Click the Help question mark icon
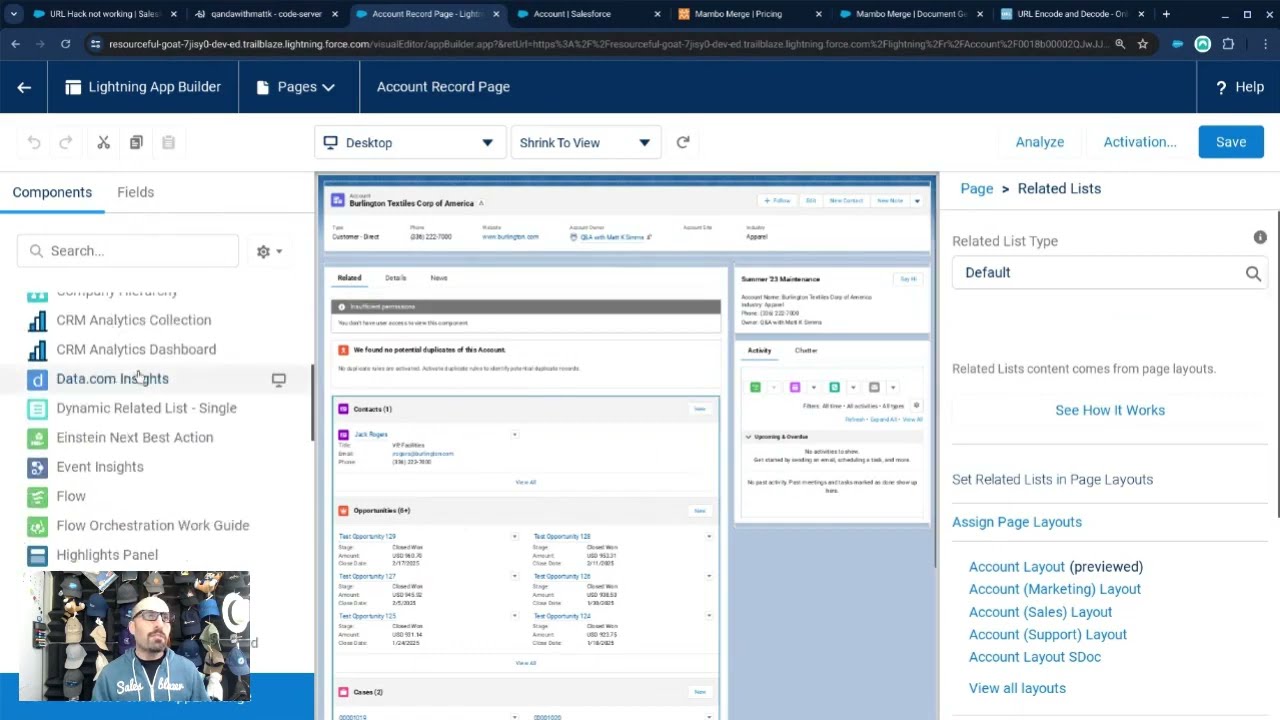Viewport: 1280px width, 720px height. click(1221, 87)
